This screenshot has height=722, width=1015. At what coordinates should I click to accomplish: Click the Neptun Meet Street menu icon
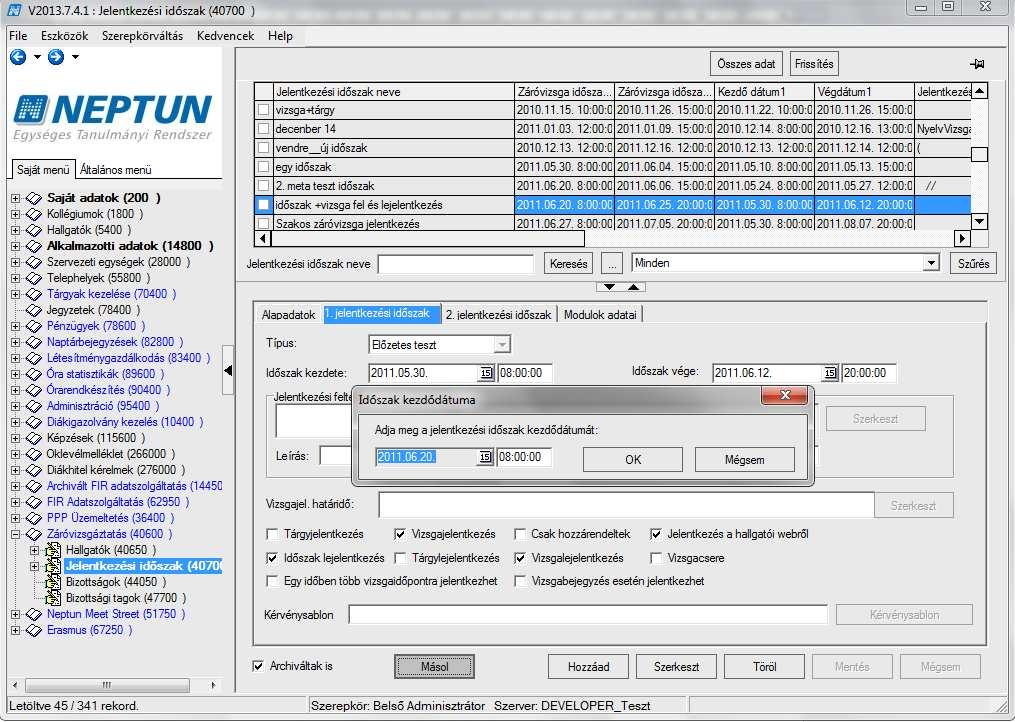(34, 615)
